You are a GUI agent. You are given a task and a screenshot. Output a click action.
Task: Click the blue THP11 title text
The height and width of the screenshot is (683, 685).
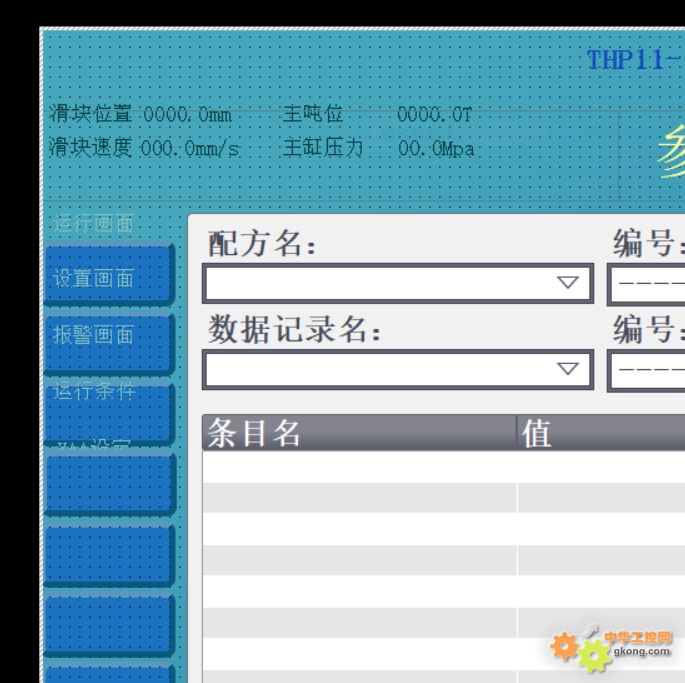[636, 60]
